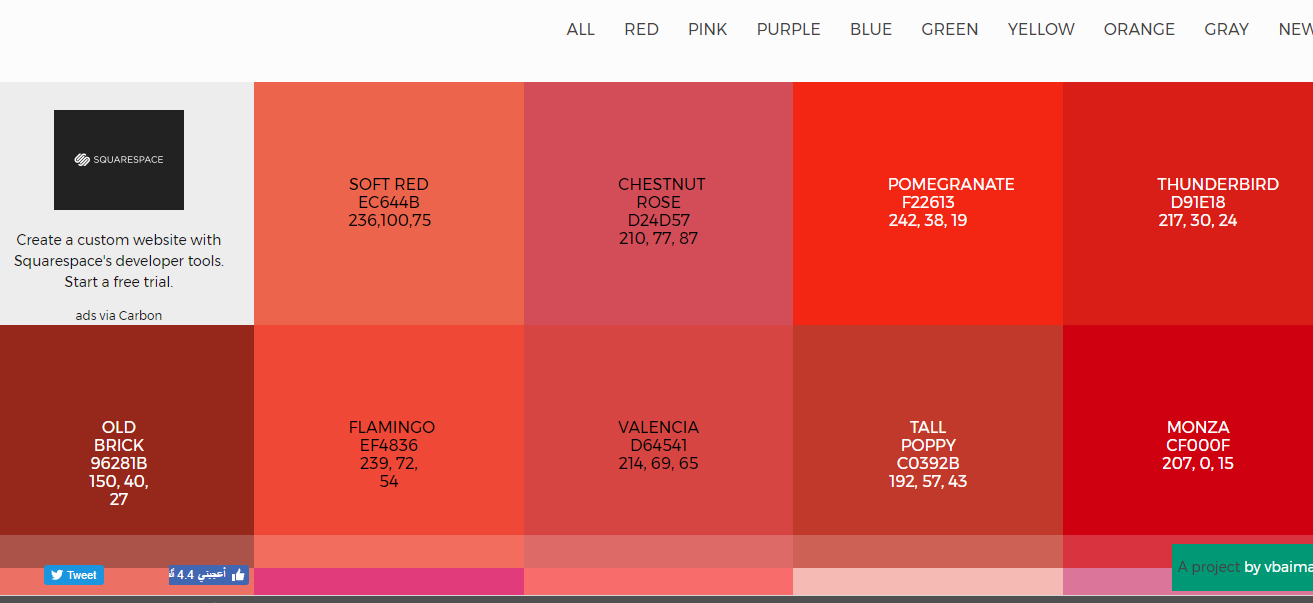Click the Tweet button

click(x=73, y=575)
